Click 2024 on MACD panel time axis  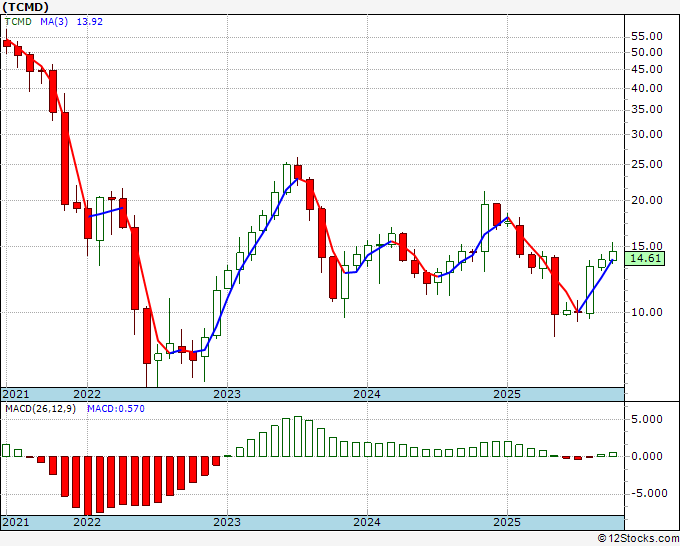(367, 522)
